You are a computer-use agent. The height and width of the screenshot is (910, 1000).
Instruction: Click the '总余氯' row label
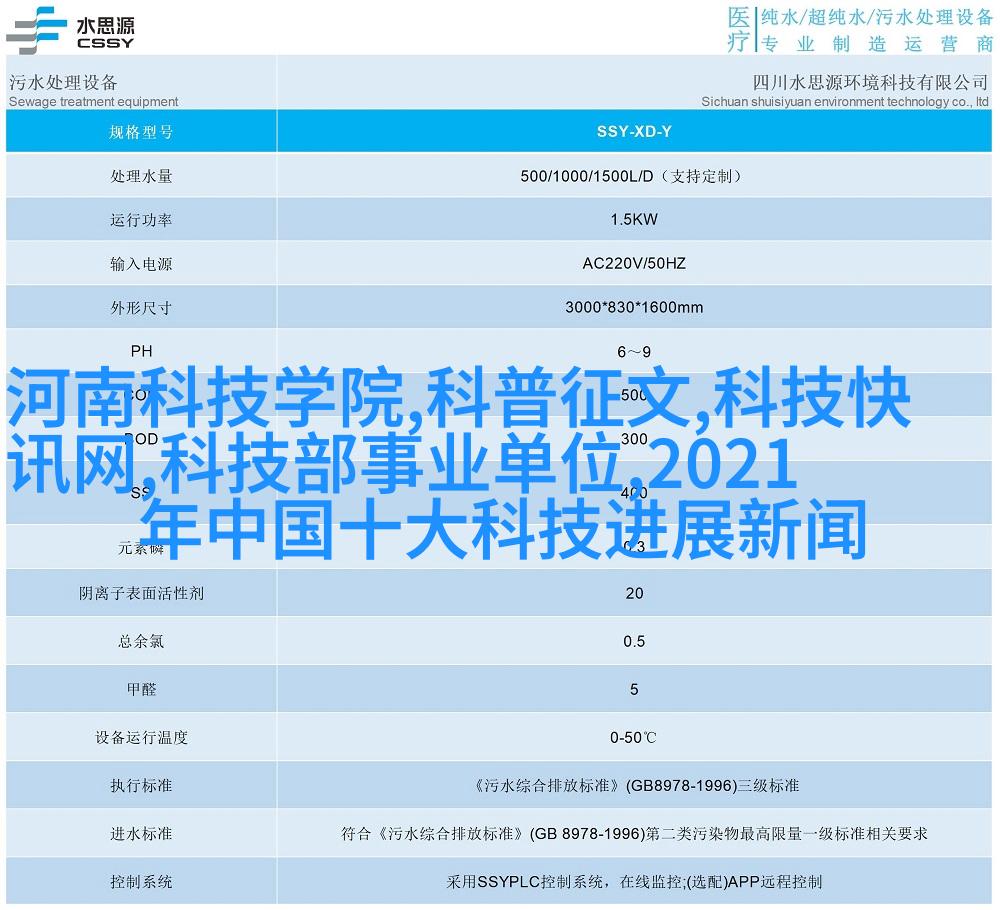[141, 642]
